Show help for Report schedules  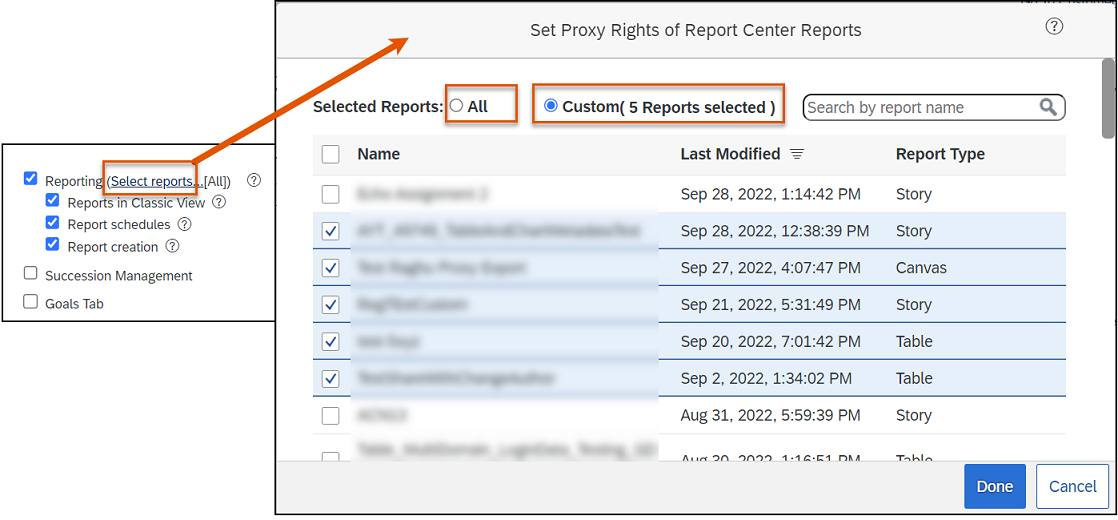click(x=184, y=224)
